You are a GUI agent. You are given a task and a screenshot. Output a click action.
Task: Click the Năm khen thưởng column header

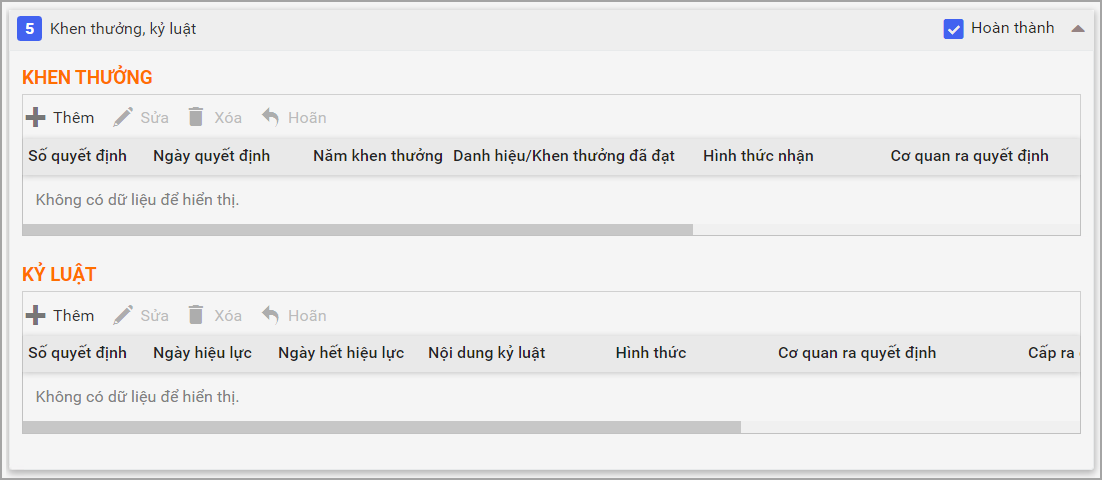(x=377, y=156)
